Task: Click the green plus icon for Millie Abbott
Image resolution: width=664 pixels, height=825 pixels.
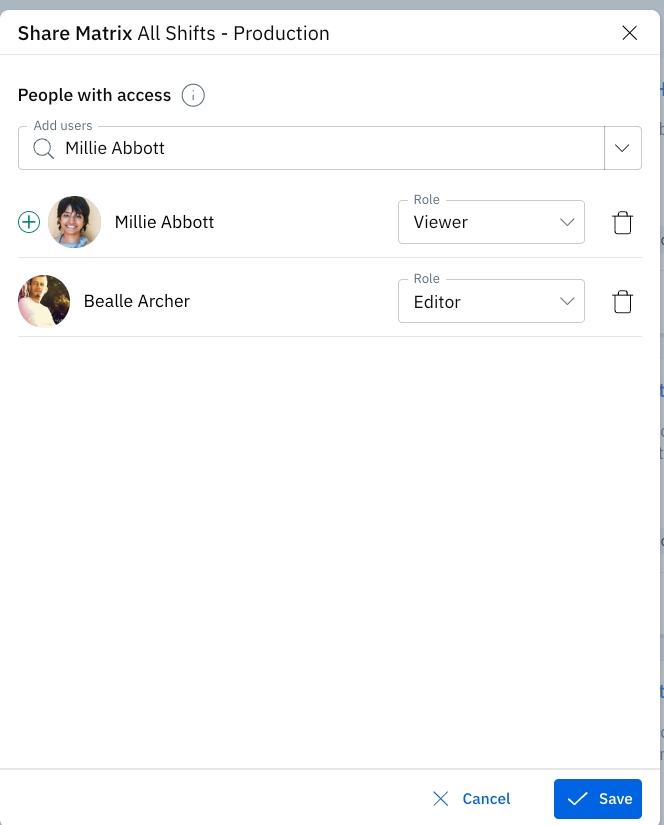Action: tap(29, 222)
